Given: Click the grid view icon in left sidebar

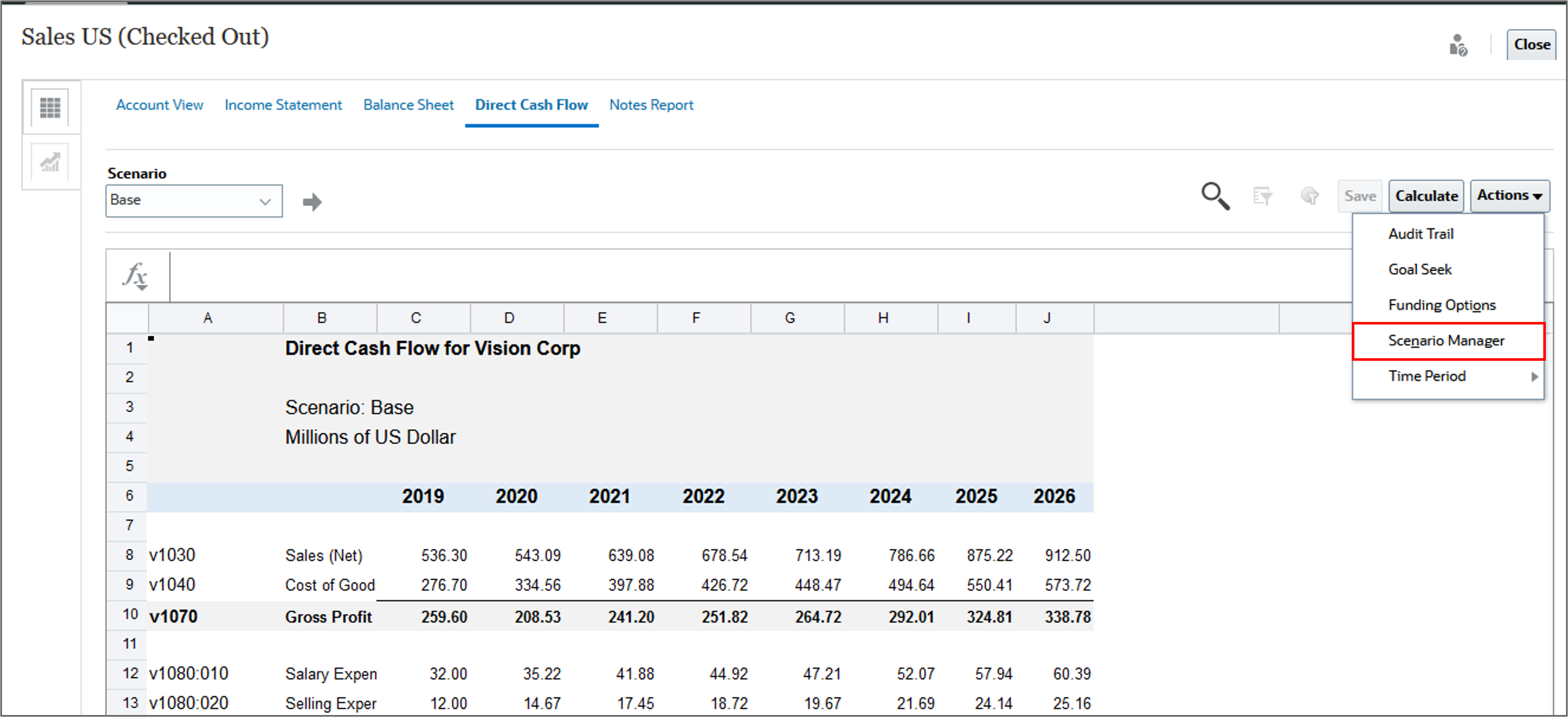Looking at the screenshot, I should tap(50, 108).
